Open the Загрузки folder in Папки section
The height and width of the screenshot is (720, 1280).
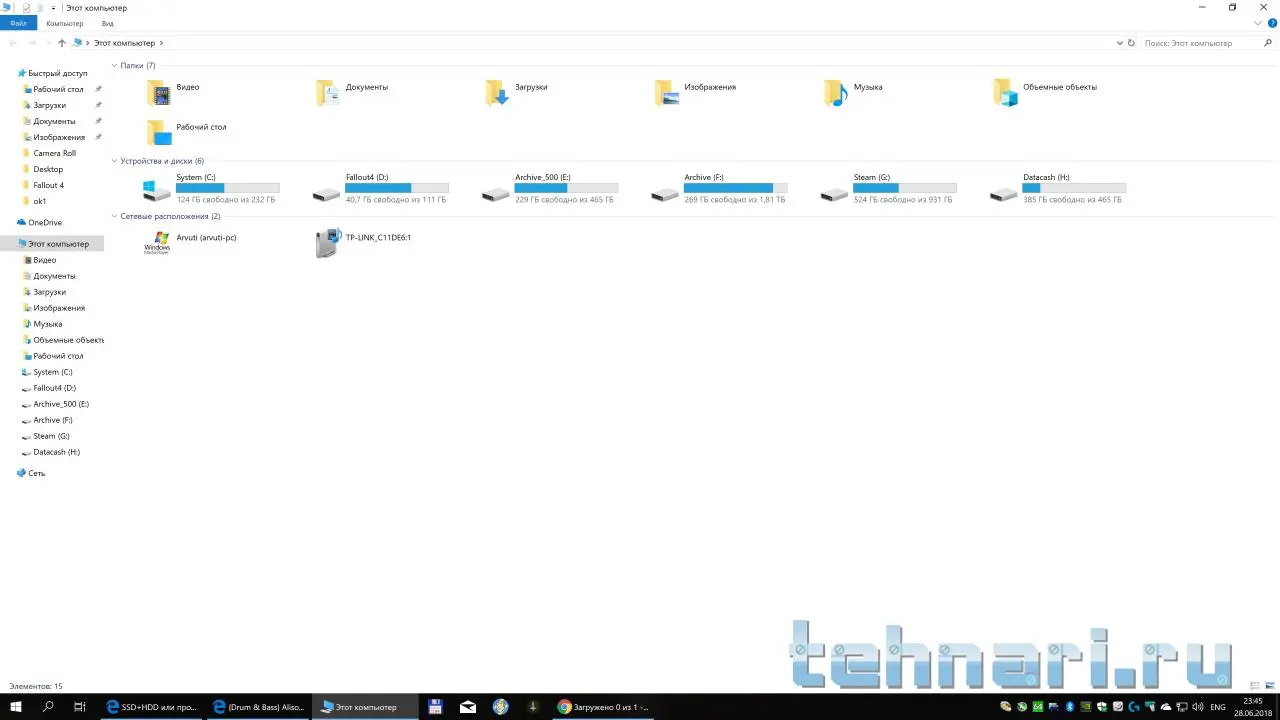[x=497, y=93]
